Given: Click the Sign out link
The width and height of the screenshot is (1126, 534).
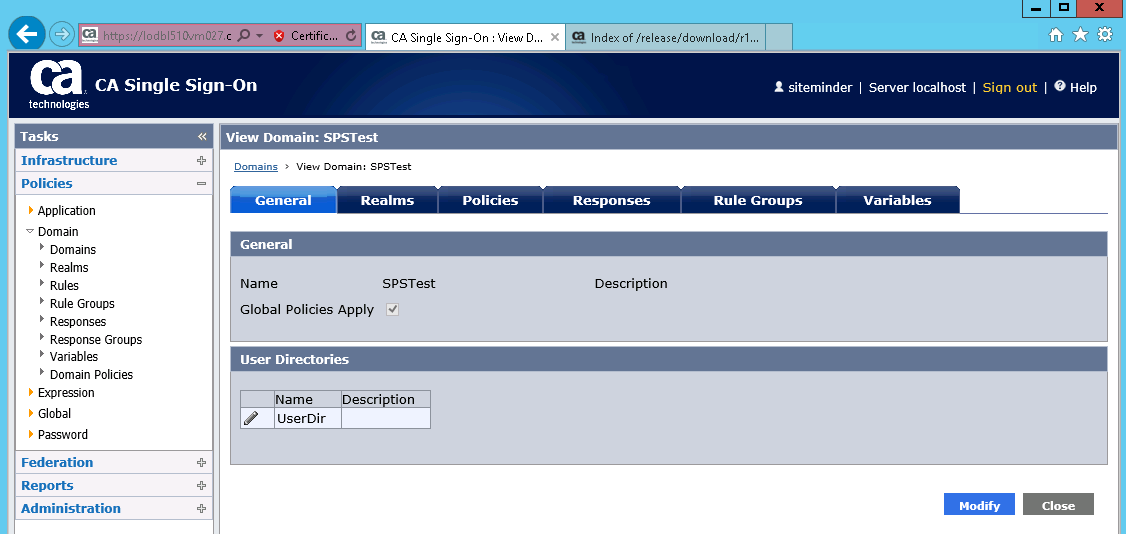Looking at the screenshot, I should pos(1010,88).
